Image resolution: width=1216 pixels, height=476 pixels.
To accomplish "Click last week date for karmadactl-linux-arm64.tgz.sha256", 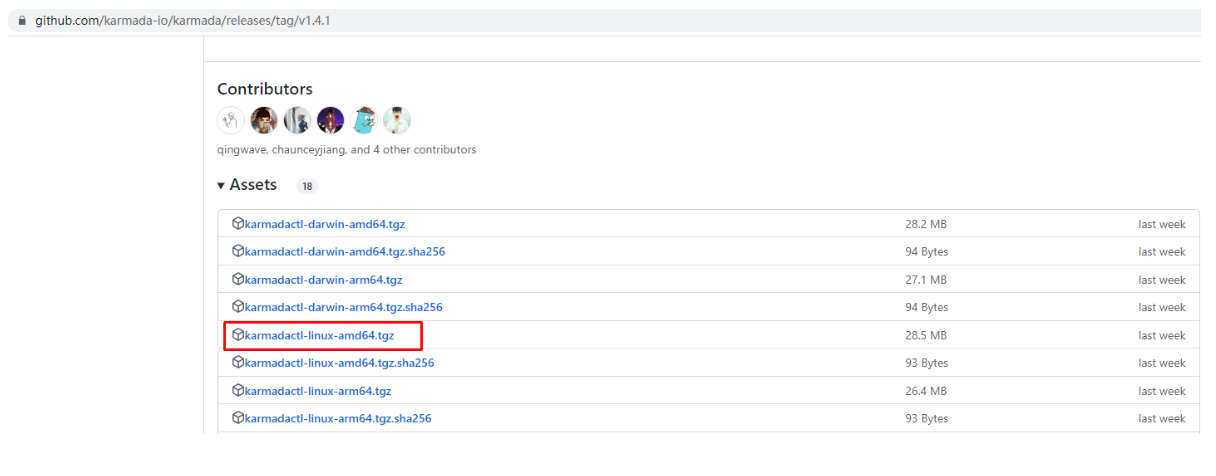I will tap(1162, 418).
